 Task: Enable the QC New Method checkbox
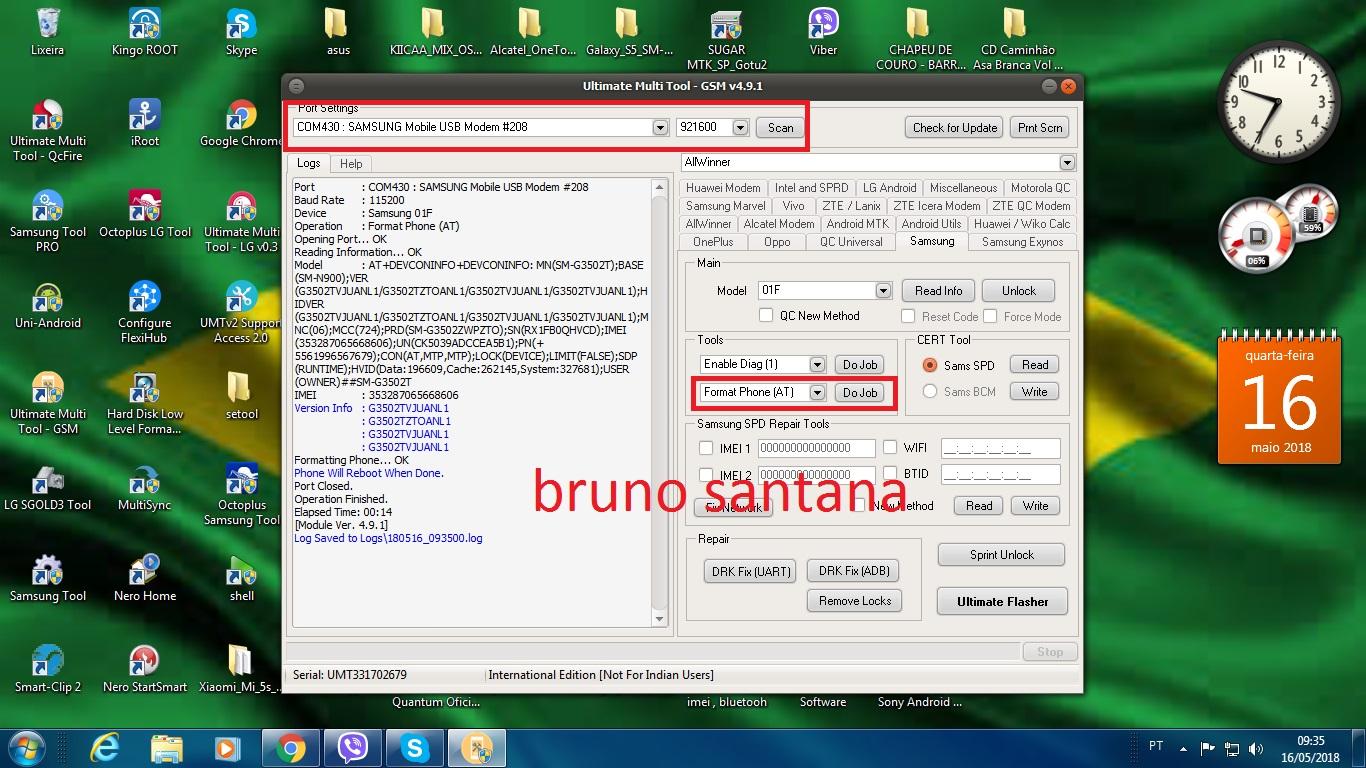point(766,316)
